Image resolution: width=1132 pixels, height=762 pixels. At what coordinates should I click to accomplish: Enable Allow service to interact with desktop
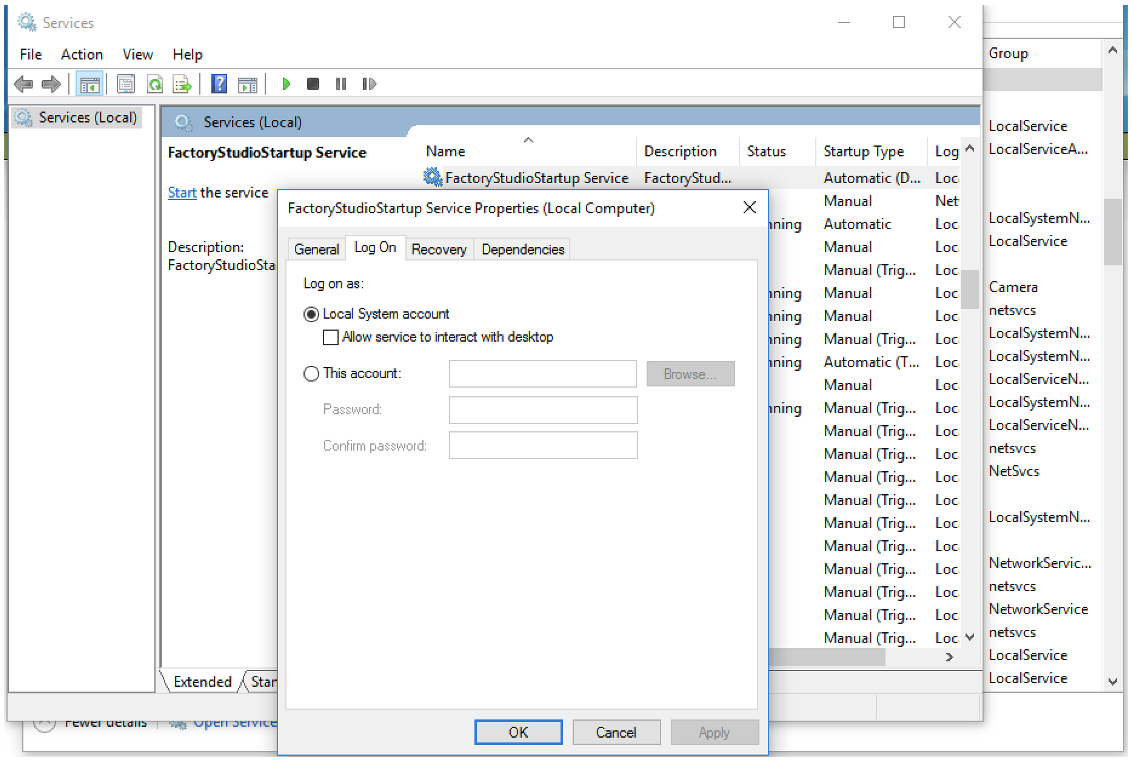pos(331,337)
